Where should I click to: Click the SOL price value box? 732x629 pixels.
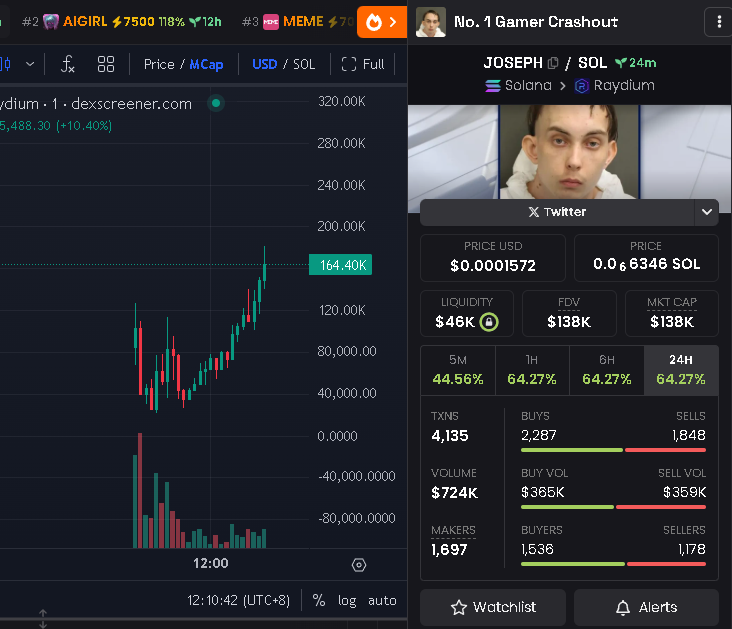click(646, 258)
